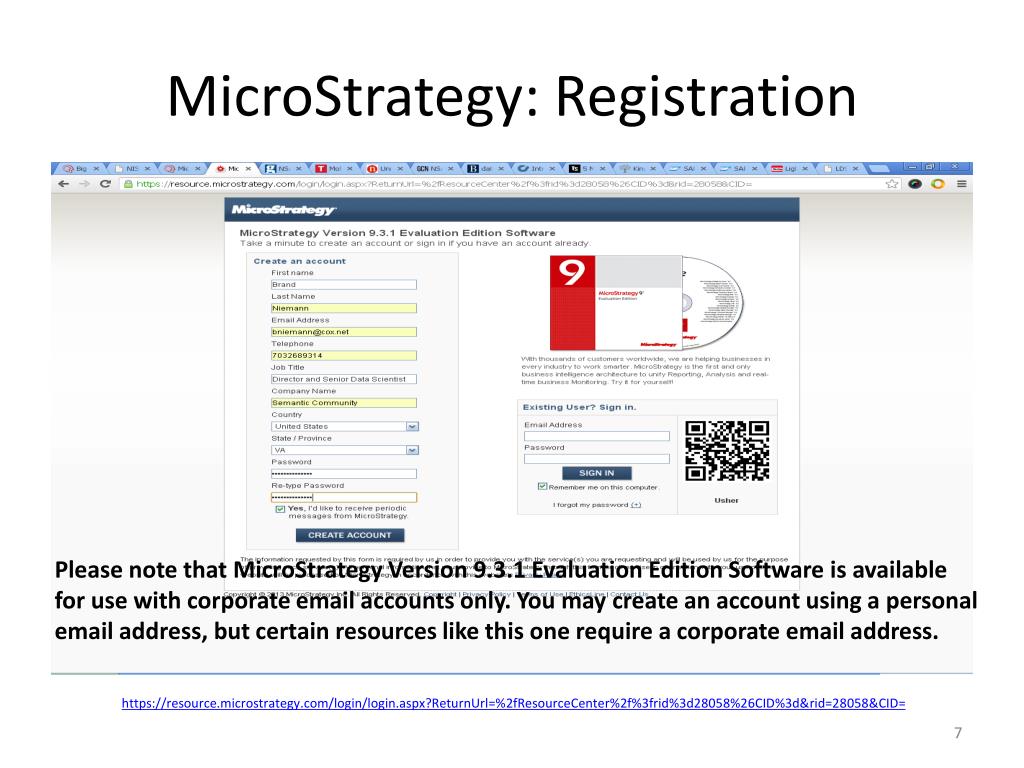Open the Kin browser tab
1024x768 pixels.
pyautogui.click(x=637, y=168)
